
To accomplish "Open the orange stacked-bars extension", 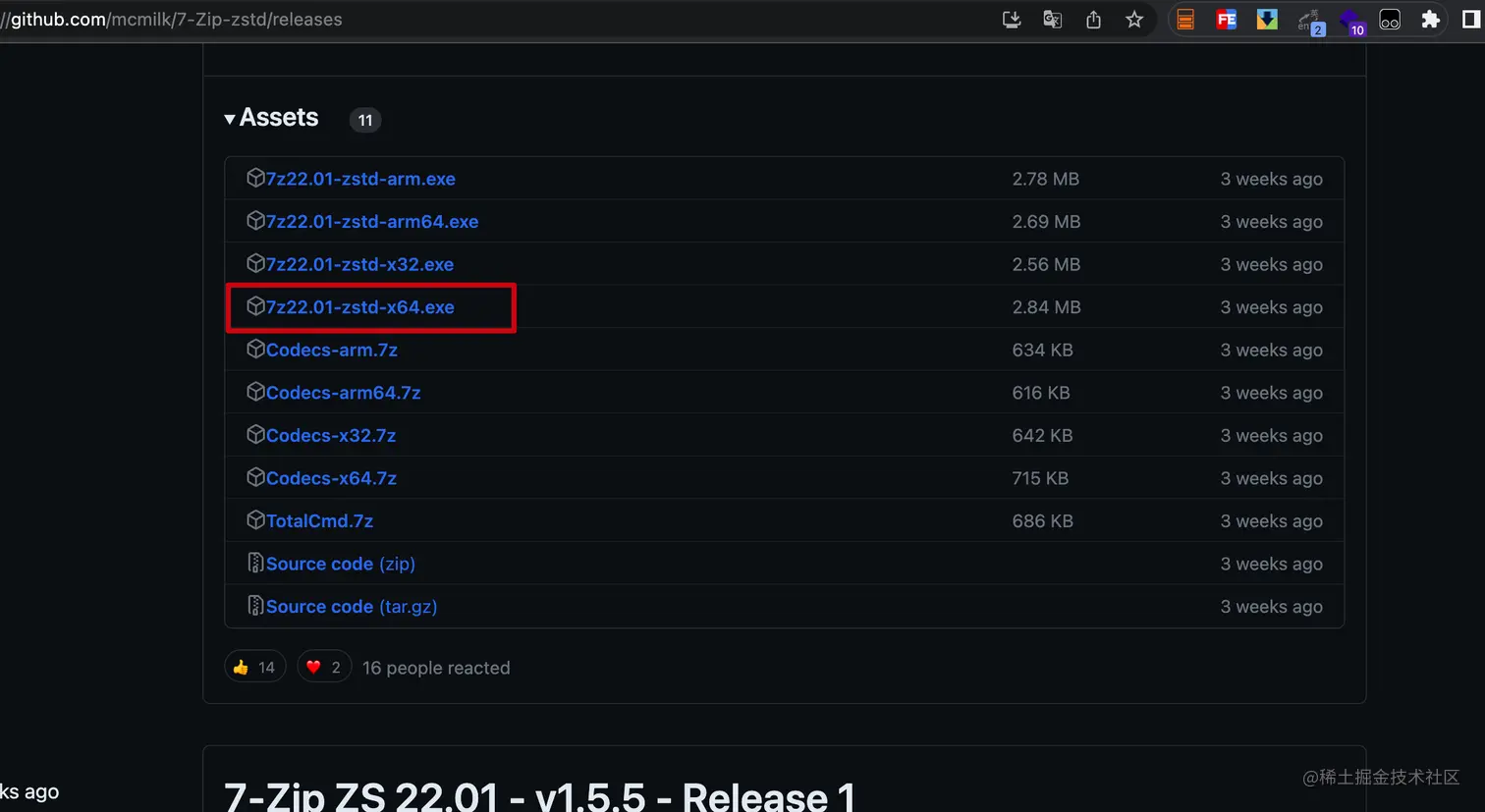I will 1185,20.
